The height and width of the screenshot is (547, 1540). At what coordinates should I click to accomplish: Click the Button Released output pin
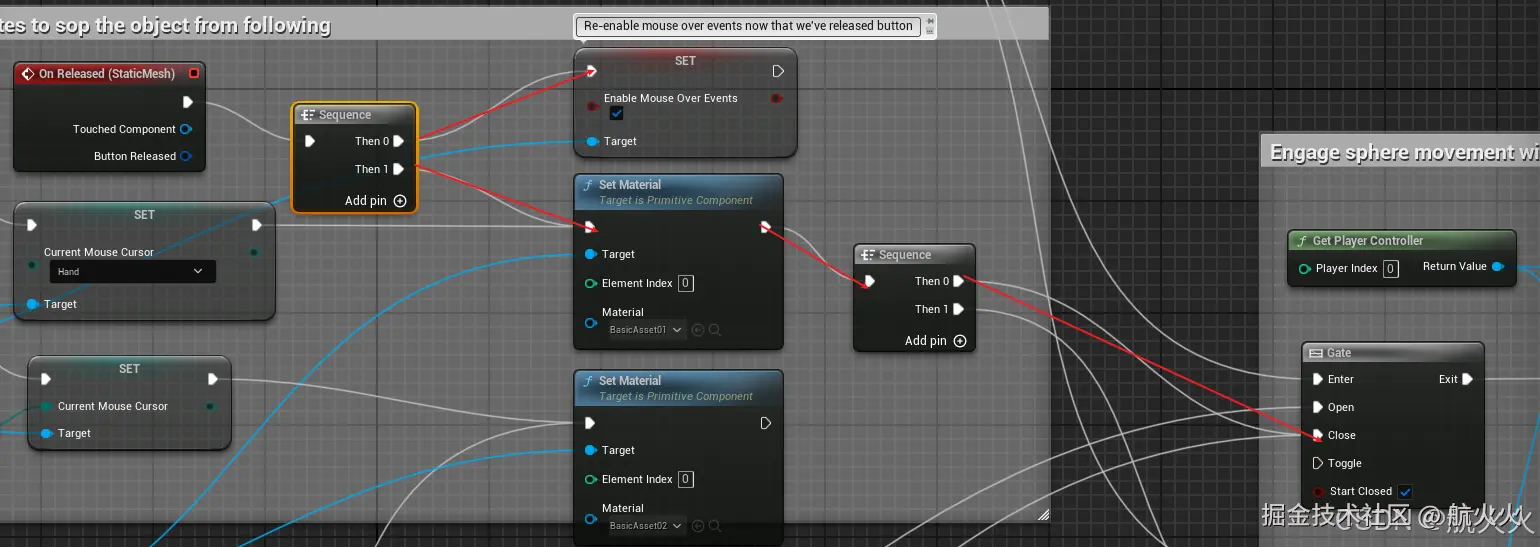click(186, 156)
